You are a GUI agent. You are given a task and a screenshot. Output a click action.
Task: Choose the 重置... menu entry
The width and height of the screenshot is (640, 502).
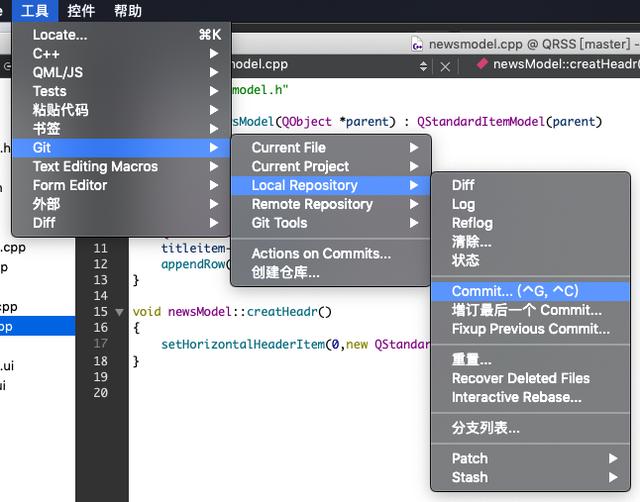point(531,360)
